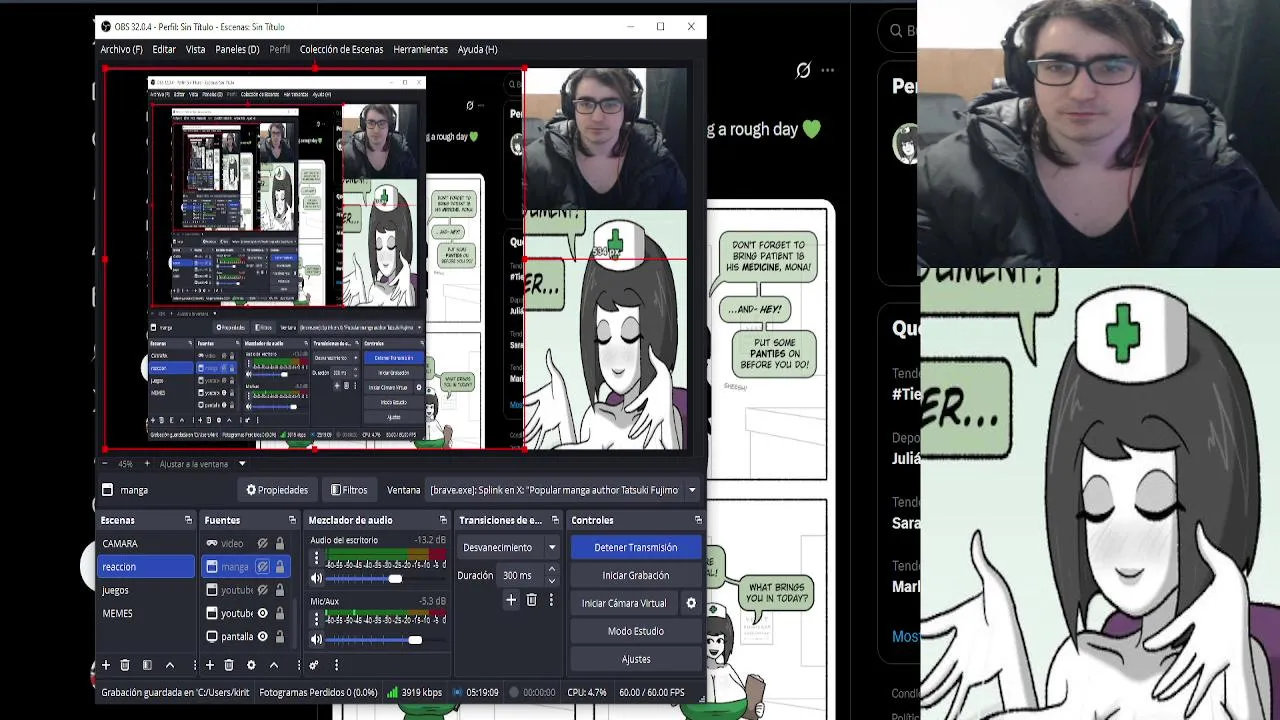1280x720 pixels.
Task: Delete the current transition with trash icon
Action: [531, 600]
